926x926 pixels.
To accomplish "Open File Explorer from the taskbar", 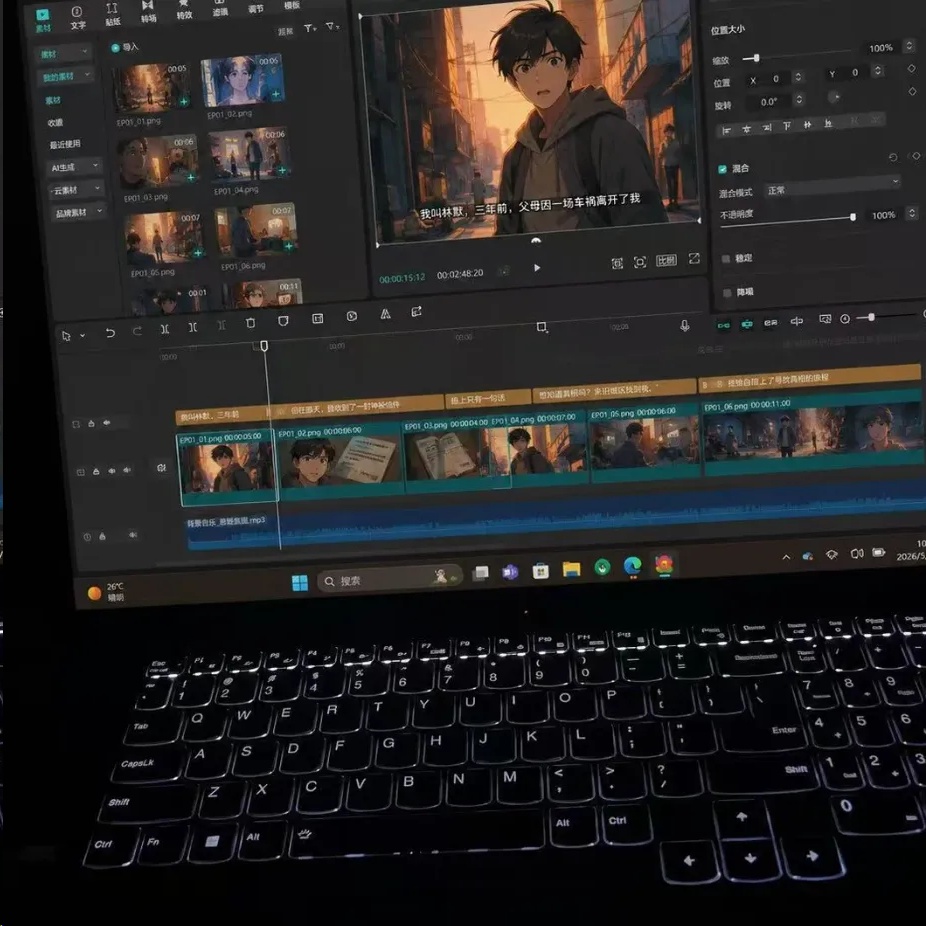I will click(571, 569).
